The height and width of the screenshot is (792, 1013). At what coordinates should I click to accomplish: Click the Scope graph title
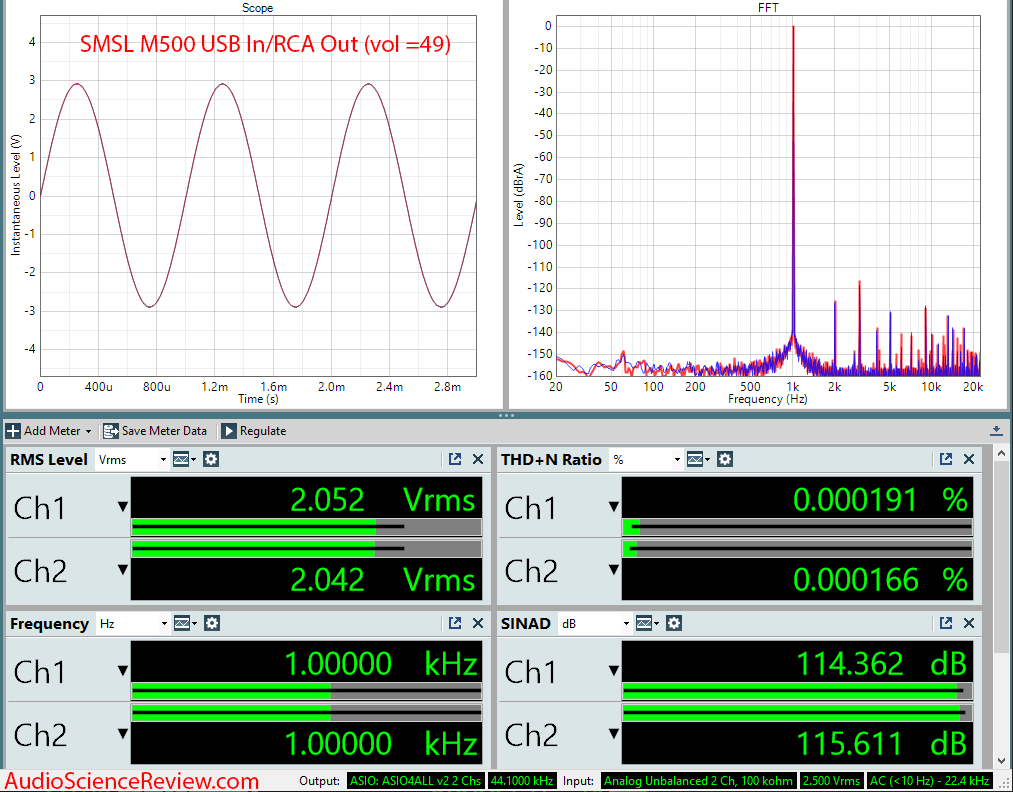(257, 8)
